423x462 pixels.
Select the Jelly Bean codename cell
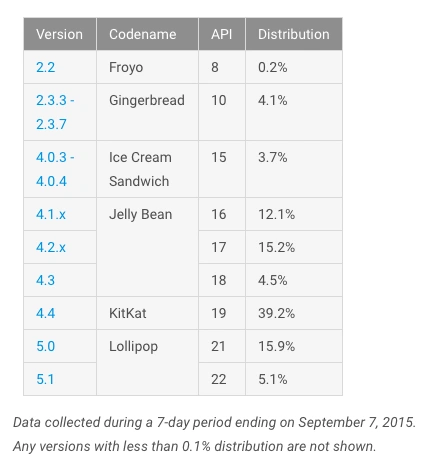147,247
